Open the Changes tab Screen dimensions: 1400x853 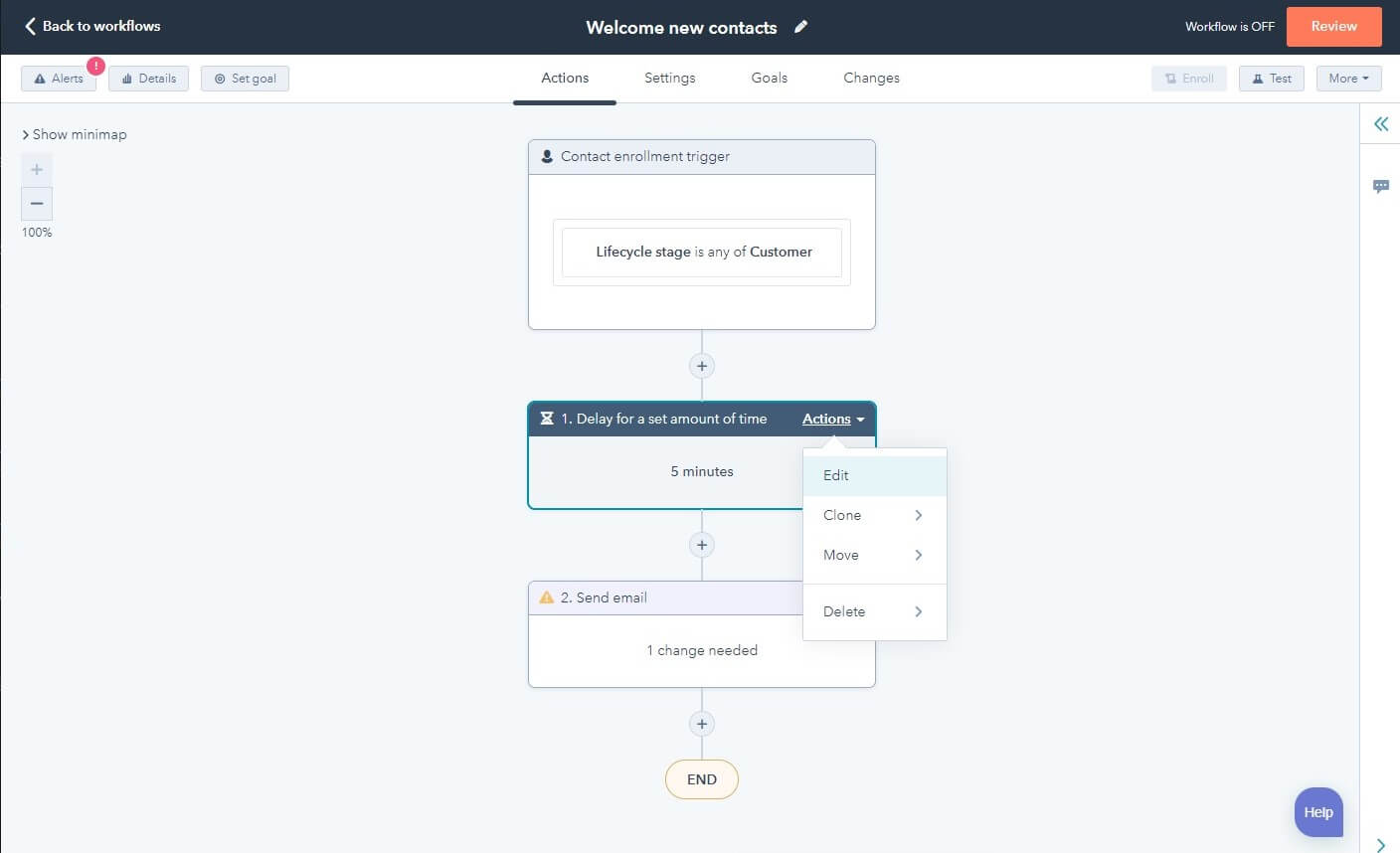(x=870, y=78)
